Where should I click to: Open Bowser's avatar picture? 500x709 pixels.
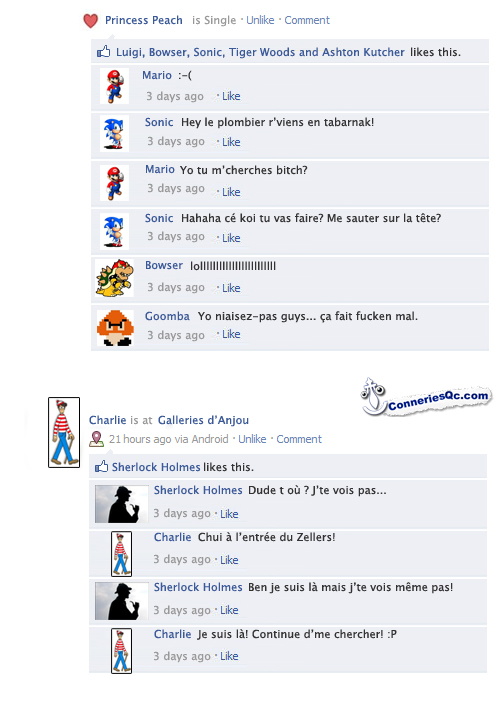[115, 278]
